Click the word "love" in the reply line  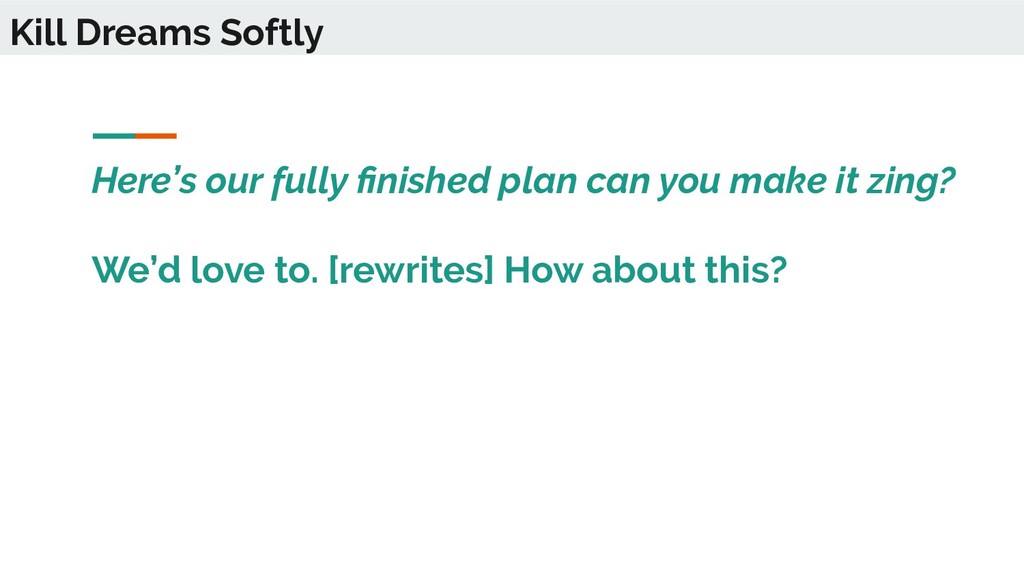227,270
